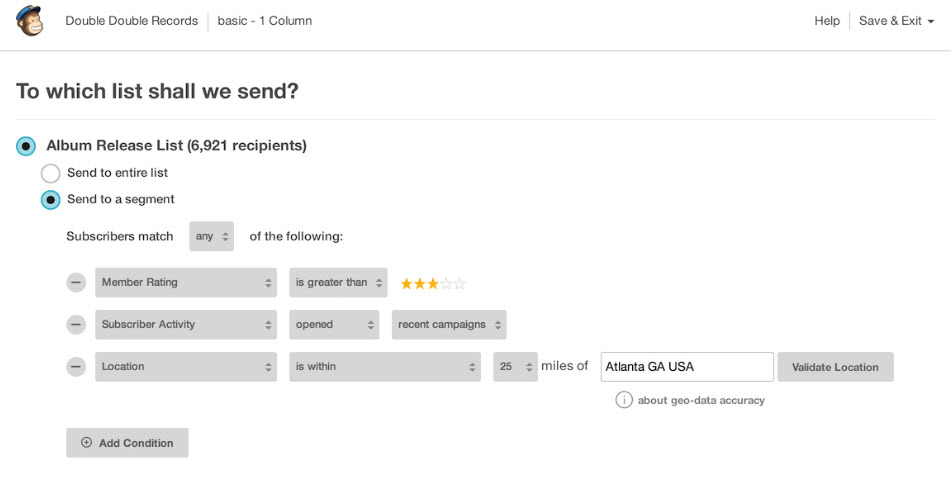Set rating to four stars
951x477 pixels.
tap(446, 283)
